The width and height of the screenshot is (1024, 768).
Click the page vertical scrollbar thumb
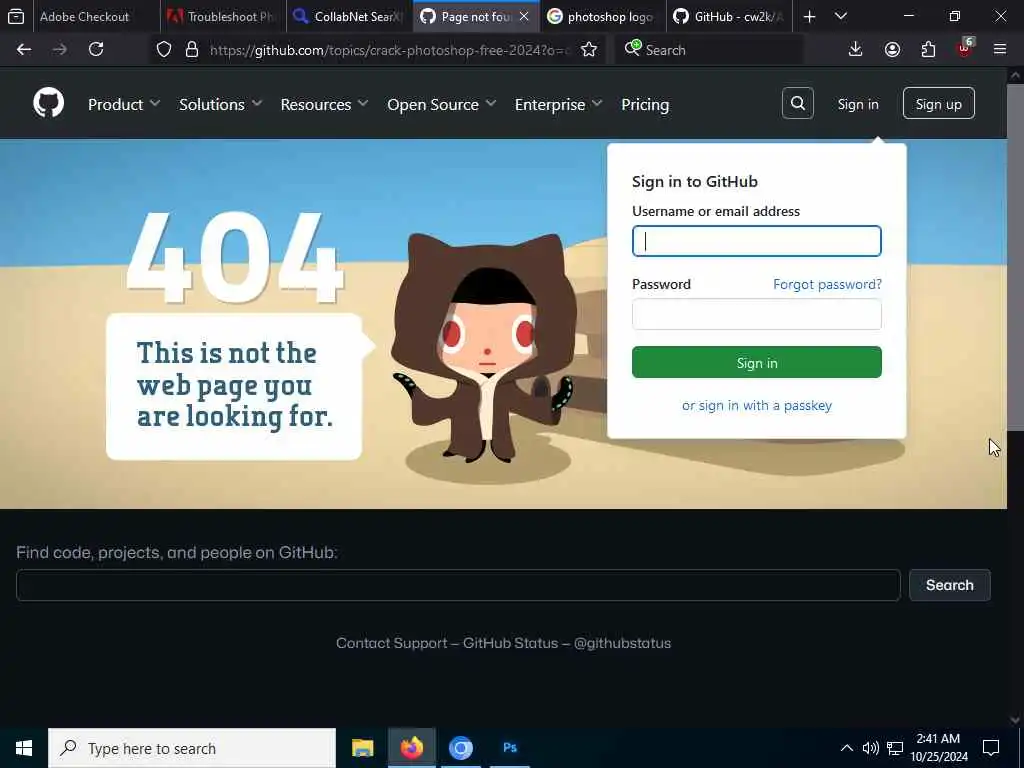1015,257
